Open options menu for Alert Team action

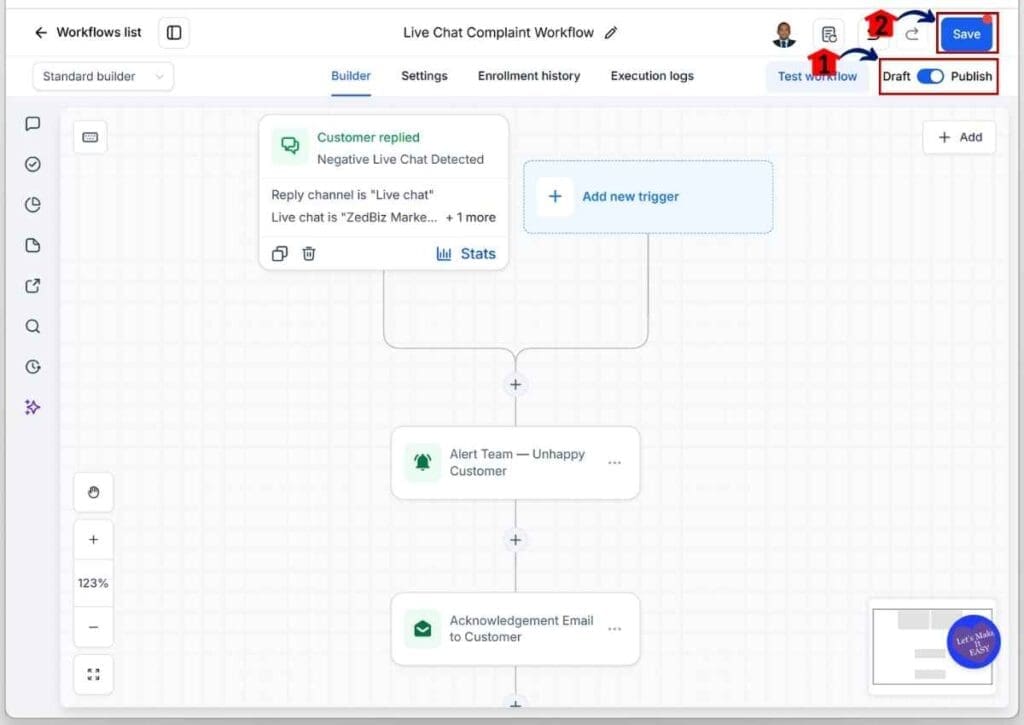pyautogui.click(x=615, y=462)
